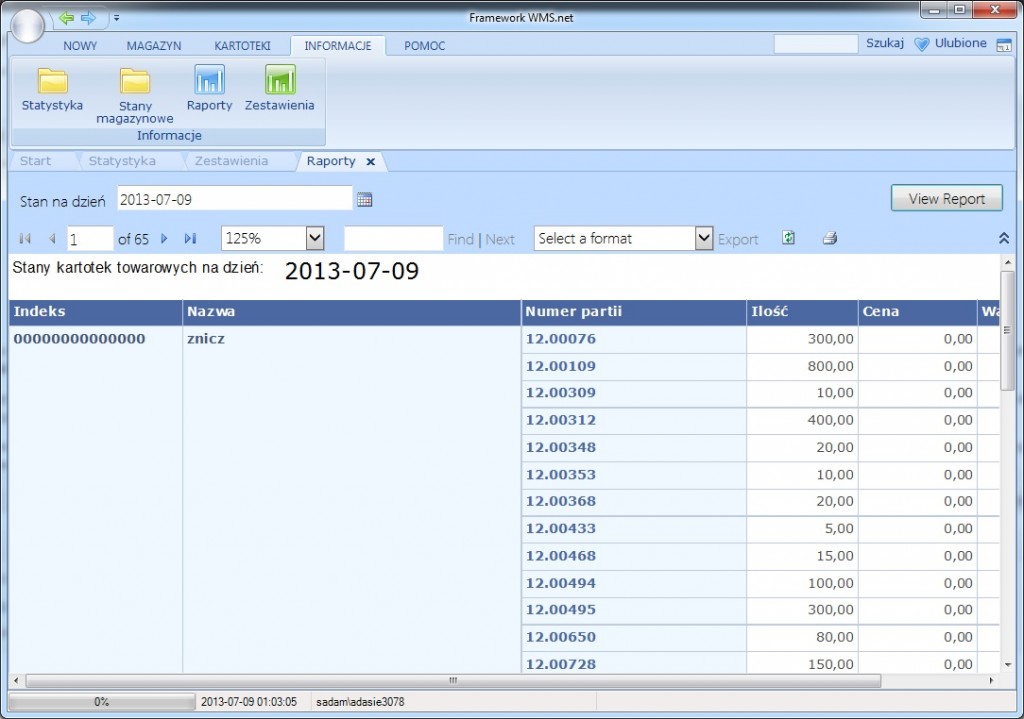This screenshot has height=719, width=1024.
Task: Switch to MAGAZYN ribbon tab
Action: [x=154, y=46]
